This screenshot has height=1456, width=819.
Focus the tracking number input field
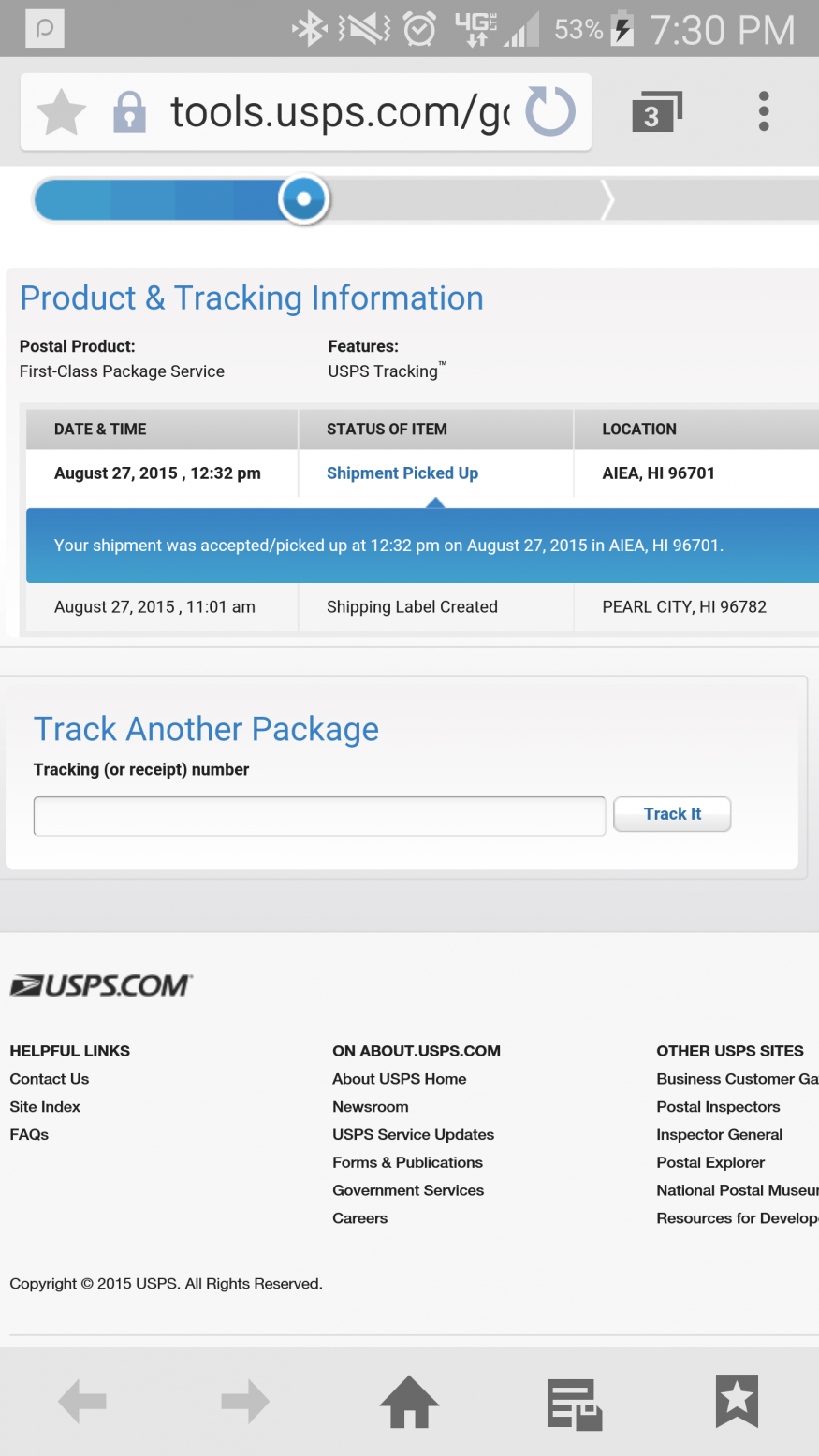(x=319, y=816)
